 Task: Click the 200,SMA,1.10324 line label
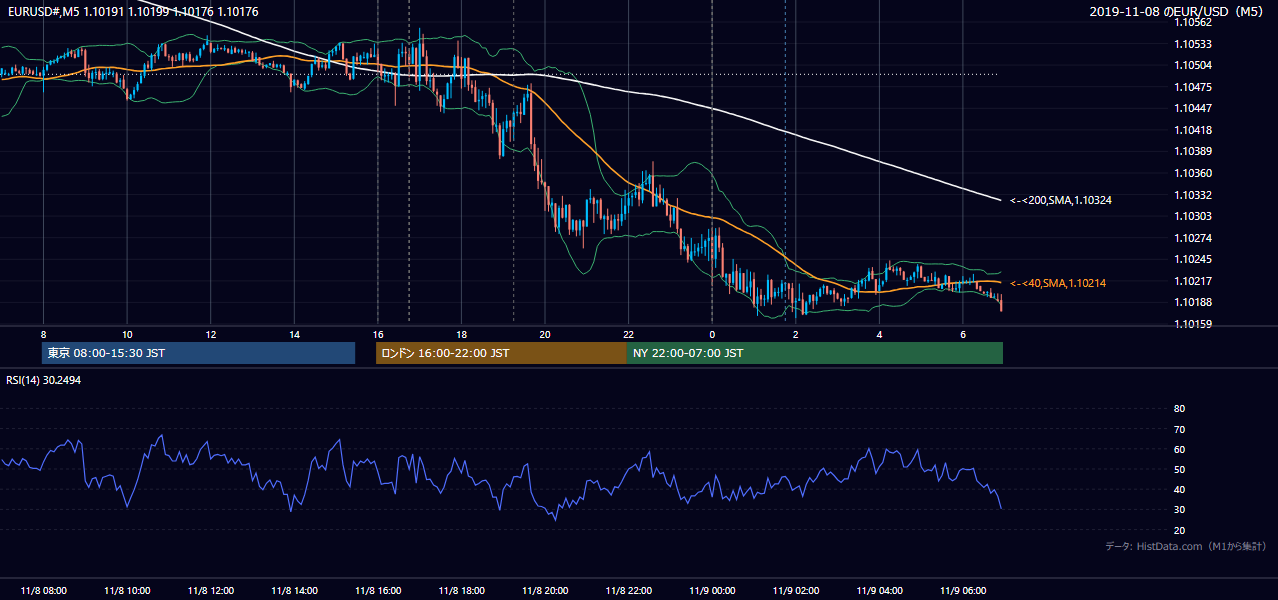1060,200
